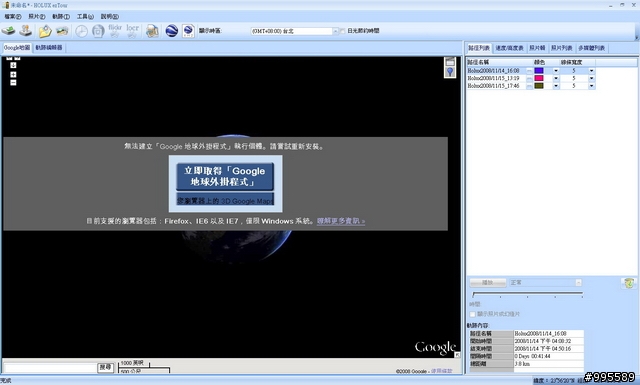640x385 pixels.
Task: Toggle the 顯示照片或幻燈片 checkbox
Action: pyautogui.click(x=473, y=314)
